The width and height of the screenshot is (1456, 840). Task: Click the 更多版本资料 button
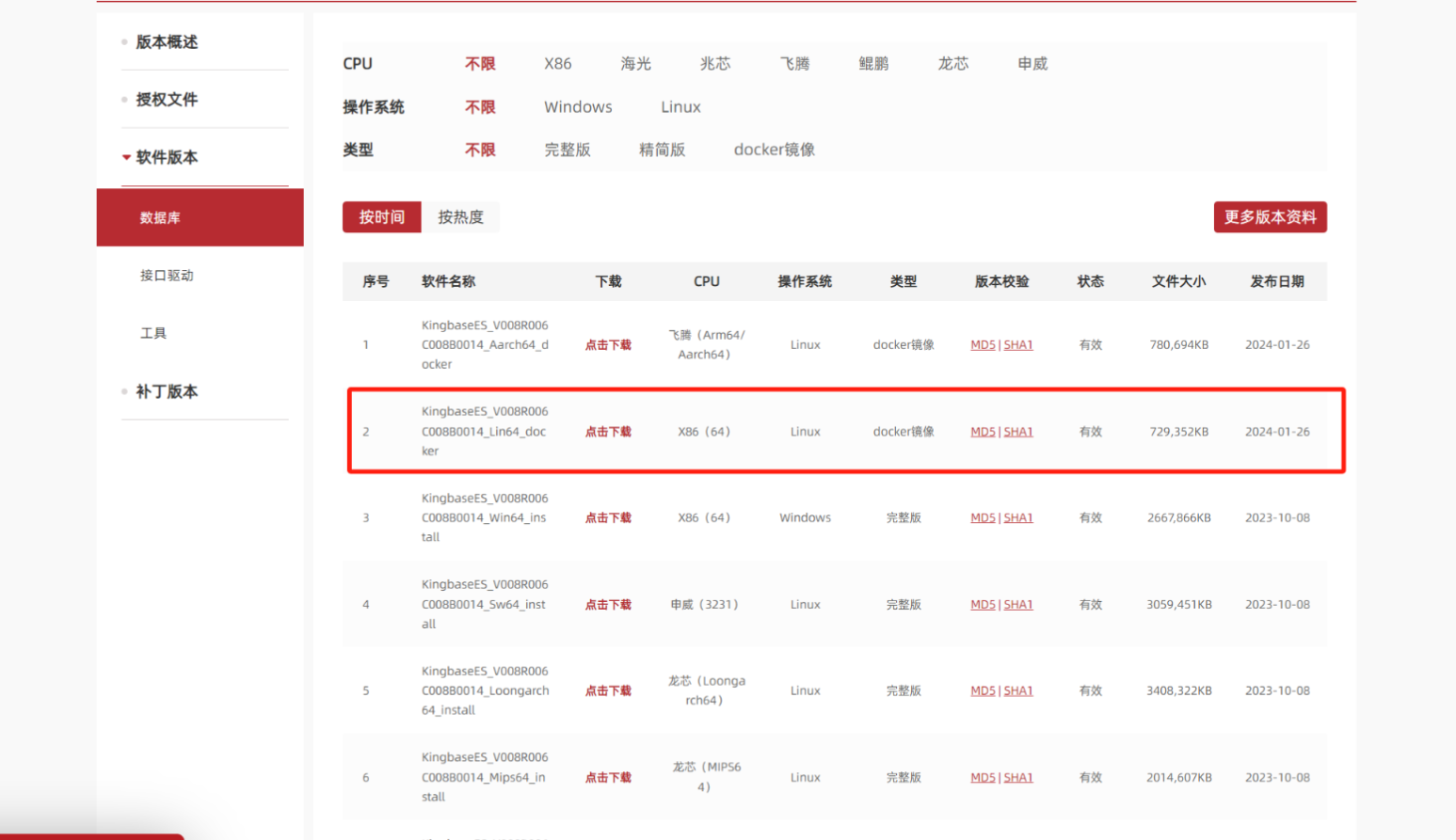pos(1270,217)
